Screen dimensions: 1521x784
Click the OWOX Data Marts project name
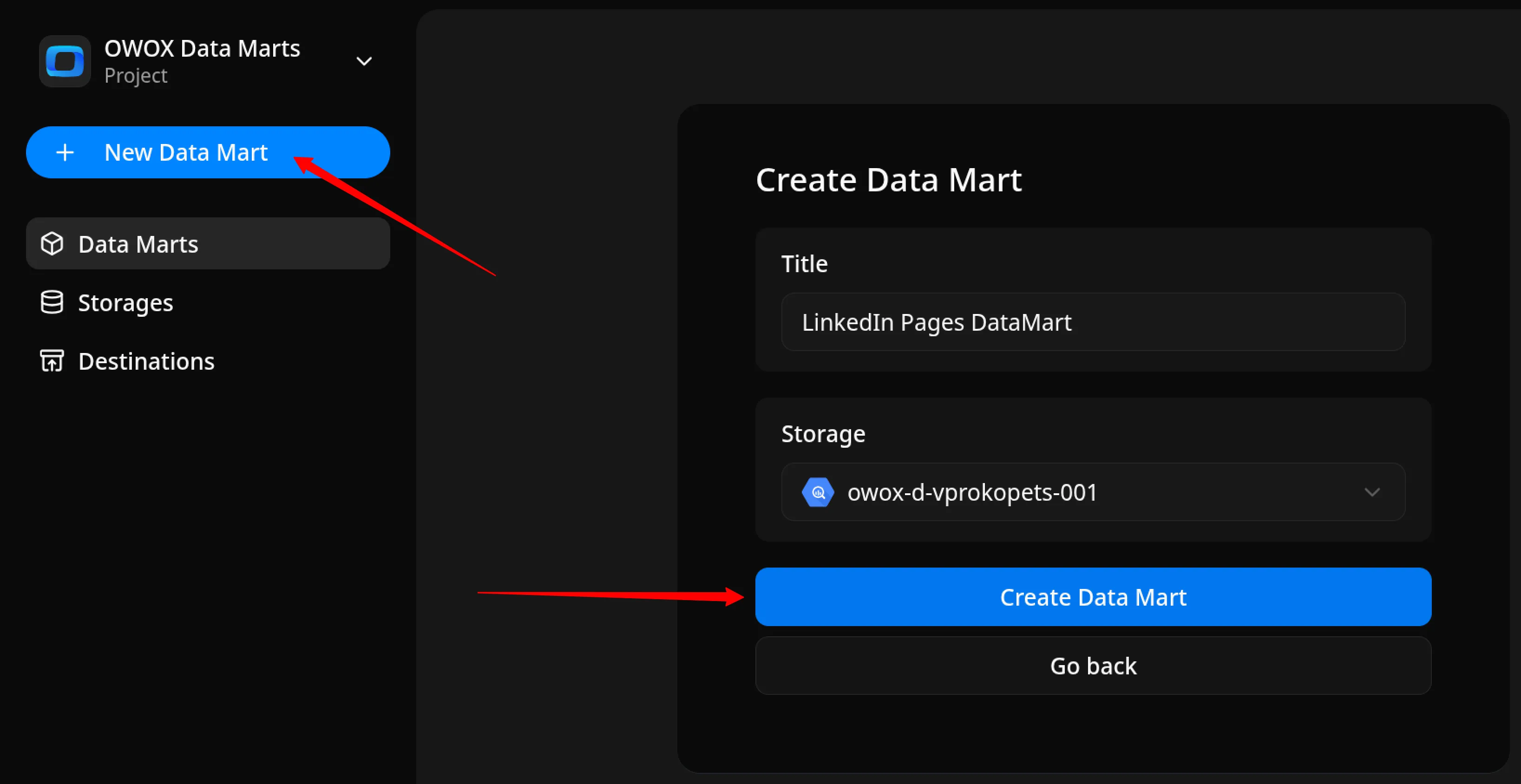pyautogui.click(x=203, y=48)
